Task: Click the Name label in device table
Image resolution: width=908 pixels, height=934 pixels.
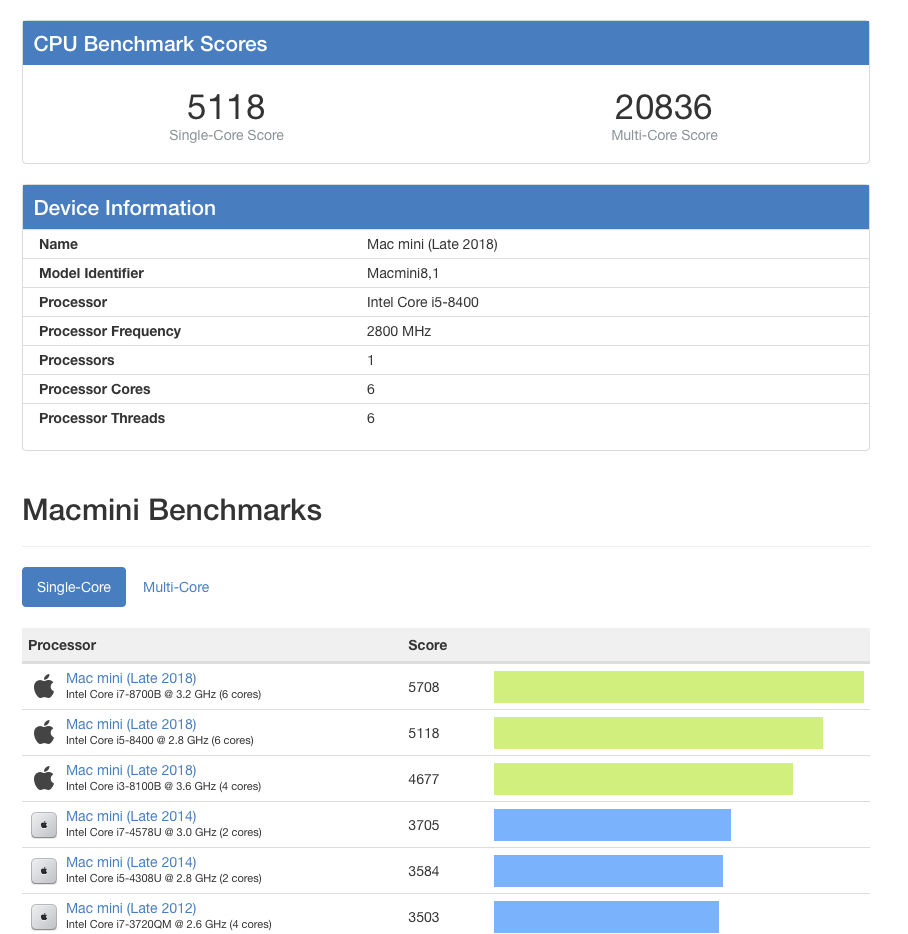Action: 58,244
